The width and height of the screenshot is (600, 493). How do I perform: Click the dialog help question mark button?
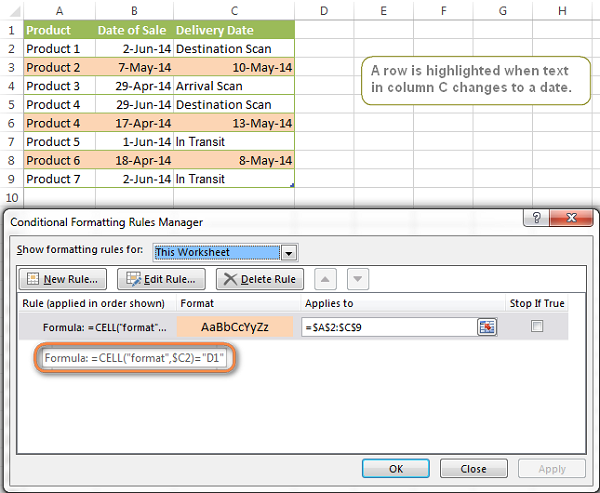click(x=536, y=218)
